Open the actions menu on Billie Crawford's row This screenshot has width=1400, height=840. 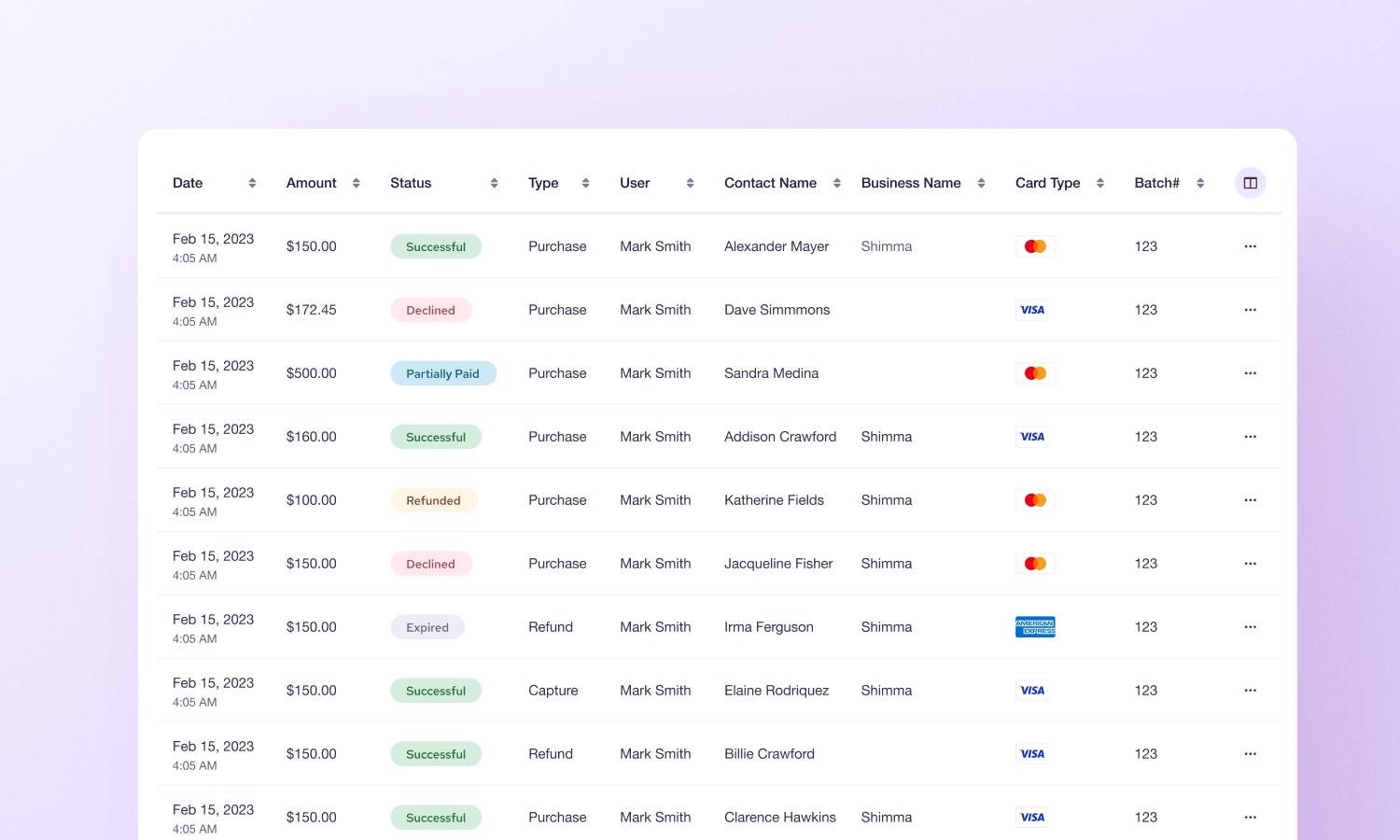(1250, 753)
